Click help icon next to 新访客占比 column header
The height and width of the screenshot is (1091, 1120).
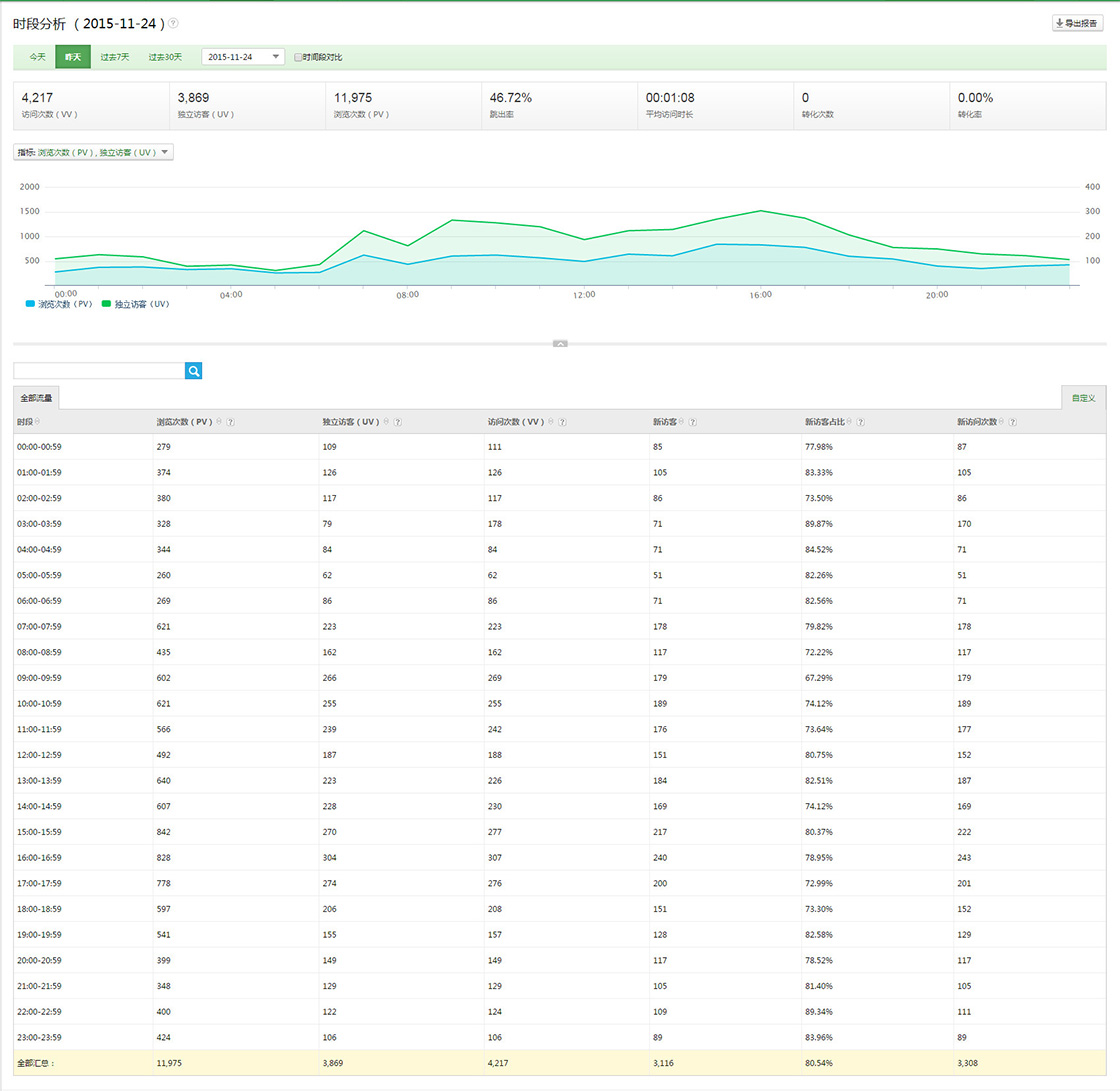click(x=861, y=422)
